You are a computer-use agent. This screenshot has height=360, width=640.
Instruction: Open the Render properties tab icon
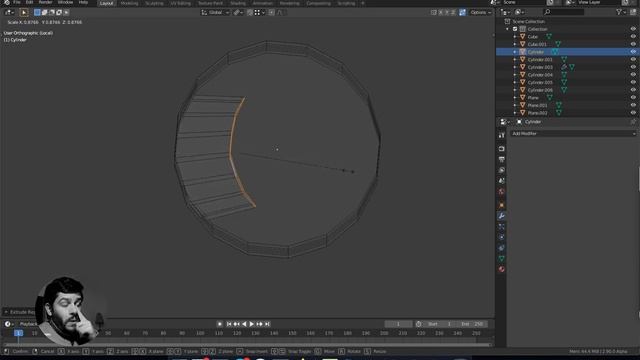point(502,149)
